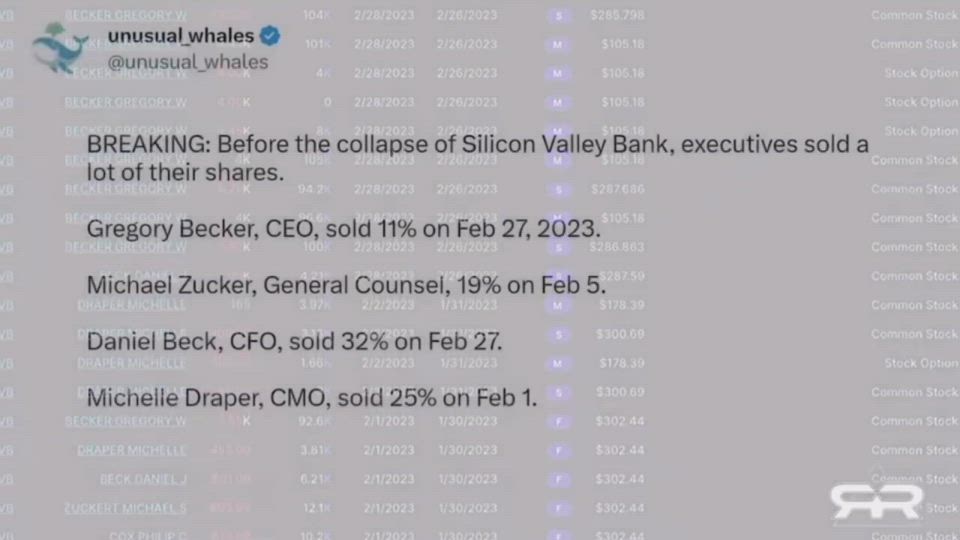Click the Gregory Becker, CEO tweet line

pos(343,228)
